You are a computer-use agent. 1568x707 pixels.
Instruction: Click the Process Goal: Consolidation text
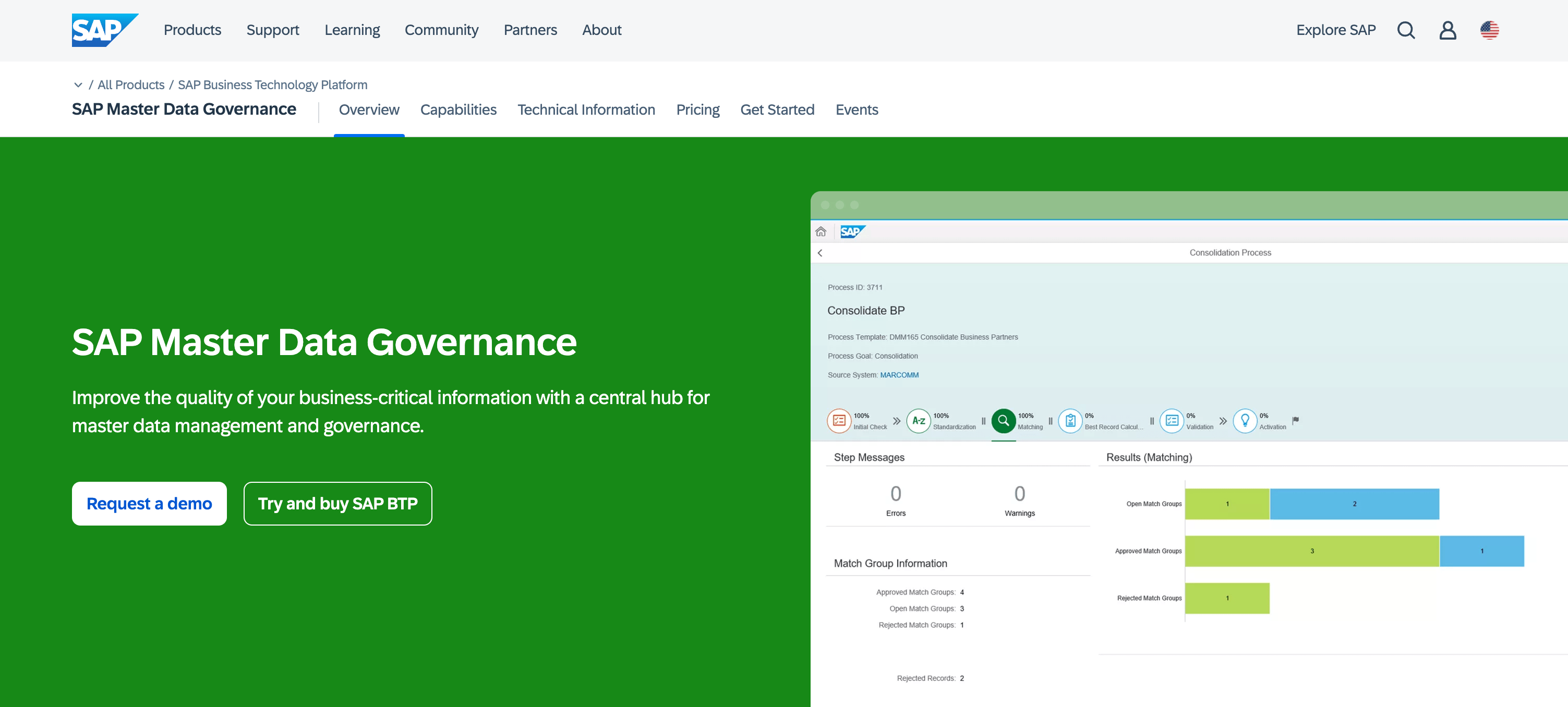tap(872, 356)
